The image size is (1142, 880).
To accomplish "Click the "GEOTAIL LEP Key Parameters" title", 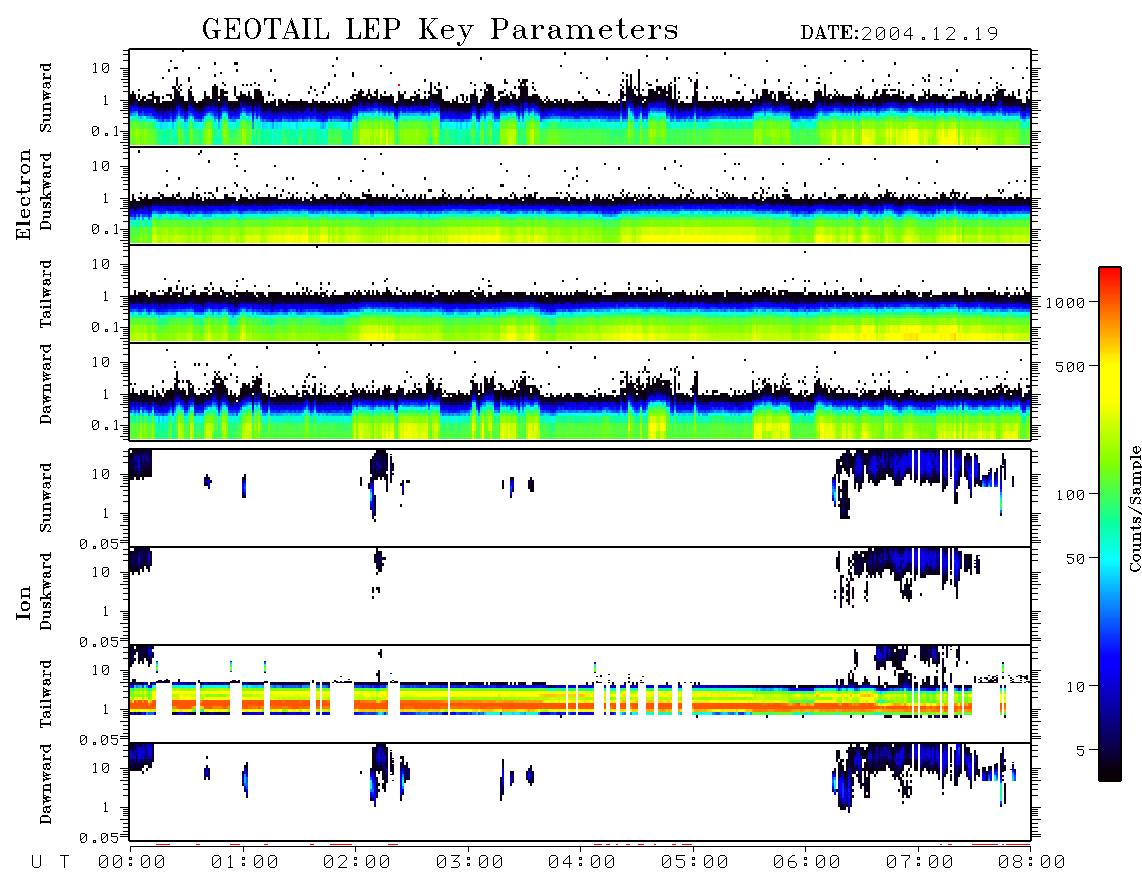I will click(x=440, y=30).
